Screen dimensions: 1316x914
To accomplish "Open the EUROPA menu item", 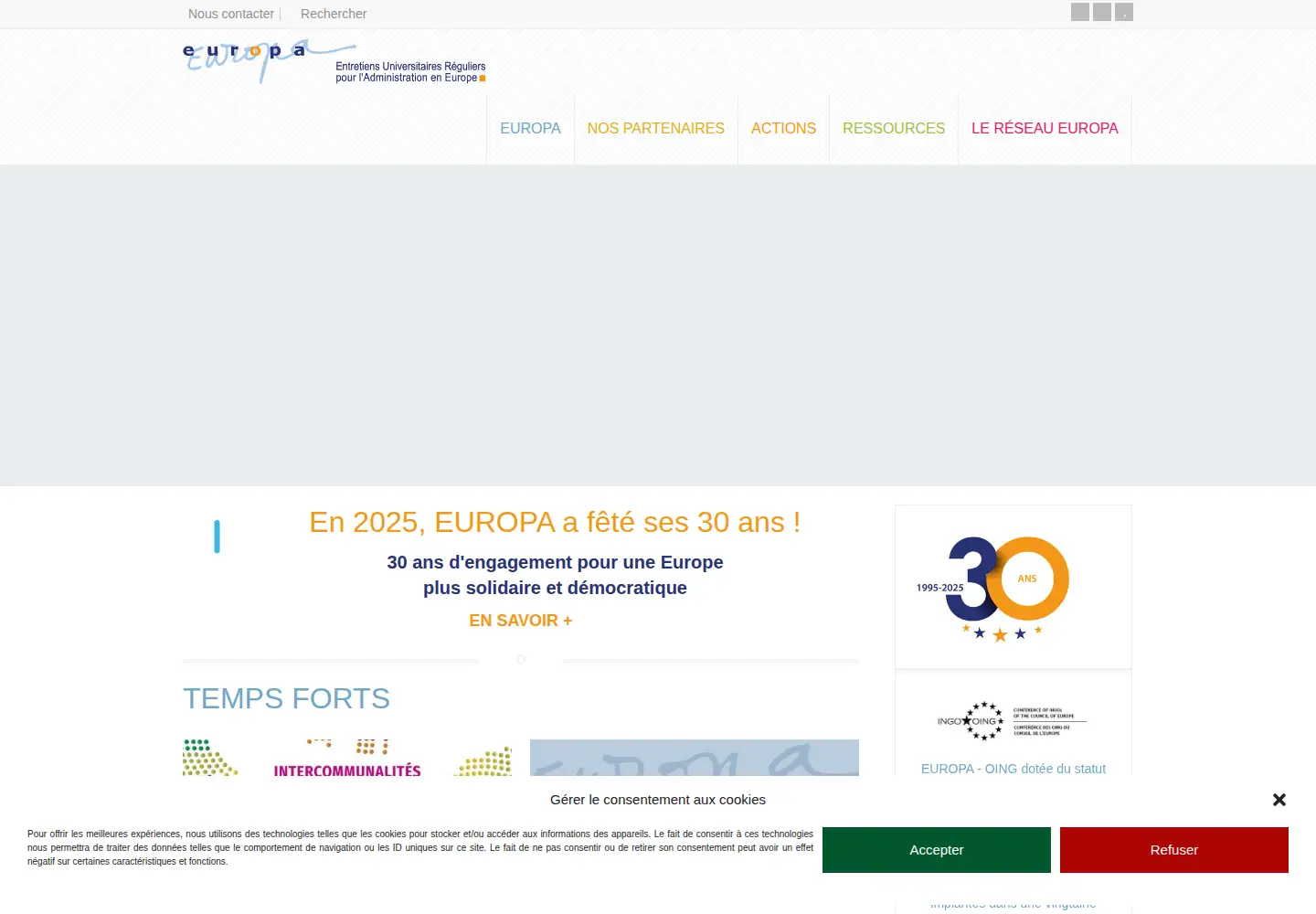I will [530, 129].
